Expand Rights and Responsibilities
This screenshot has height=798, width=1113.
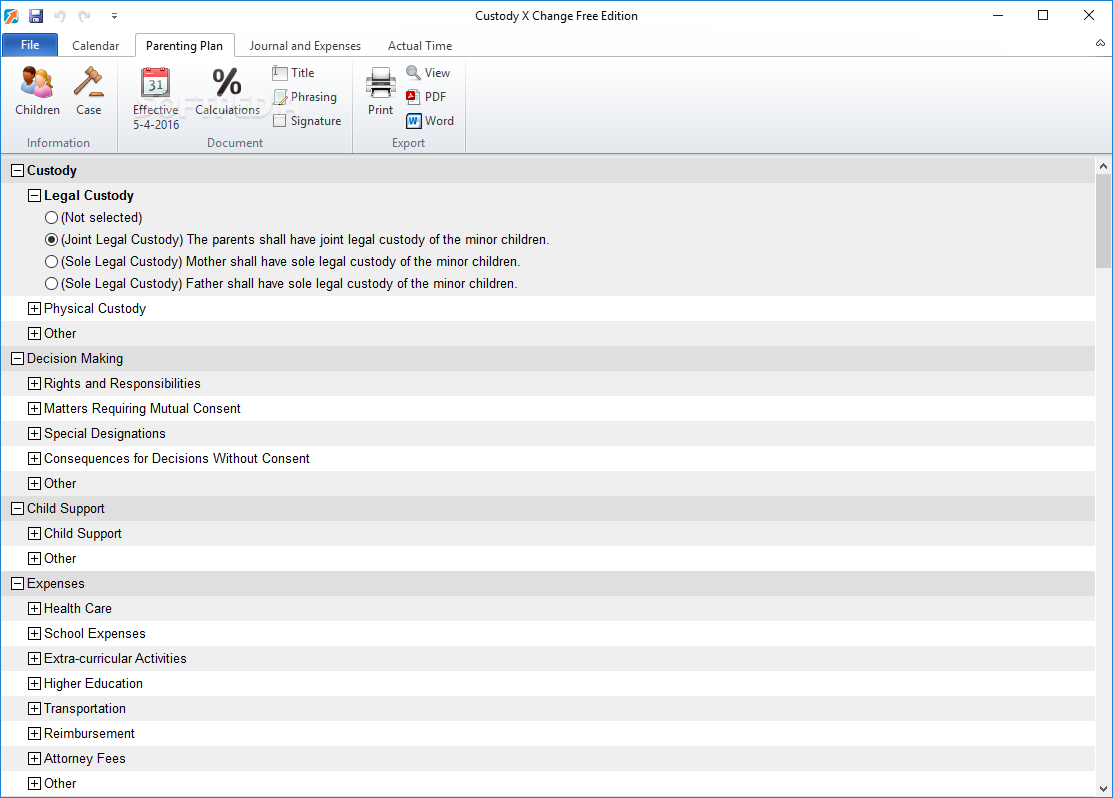(x=34, y=383)
